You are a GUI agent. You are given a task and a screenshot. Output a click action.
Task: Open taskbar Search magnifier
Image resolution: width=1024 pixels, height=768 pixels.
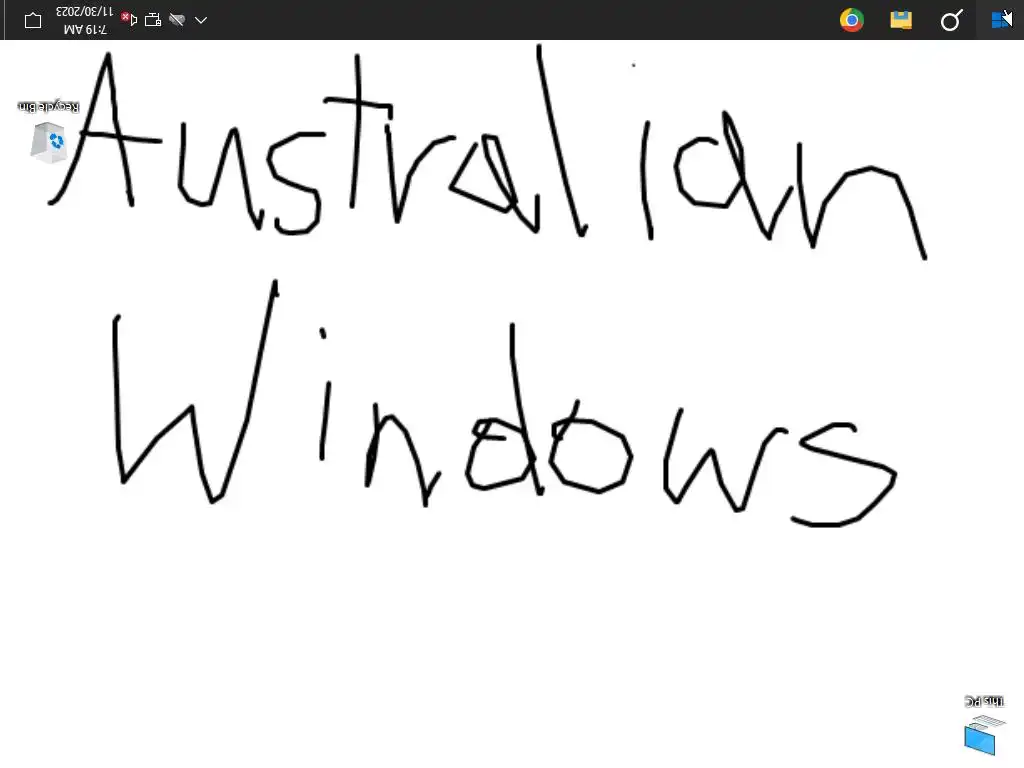[x=951, y=20]
